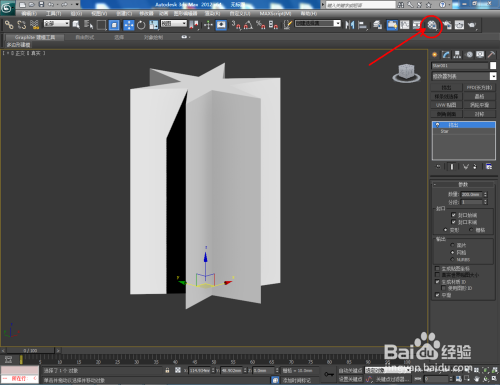Click the FFD(长方体) modifier button
This screenshot has height=385, width=500.
479,88
